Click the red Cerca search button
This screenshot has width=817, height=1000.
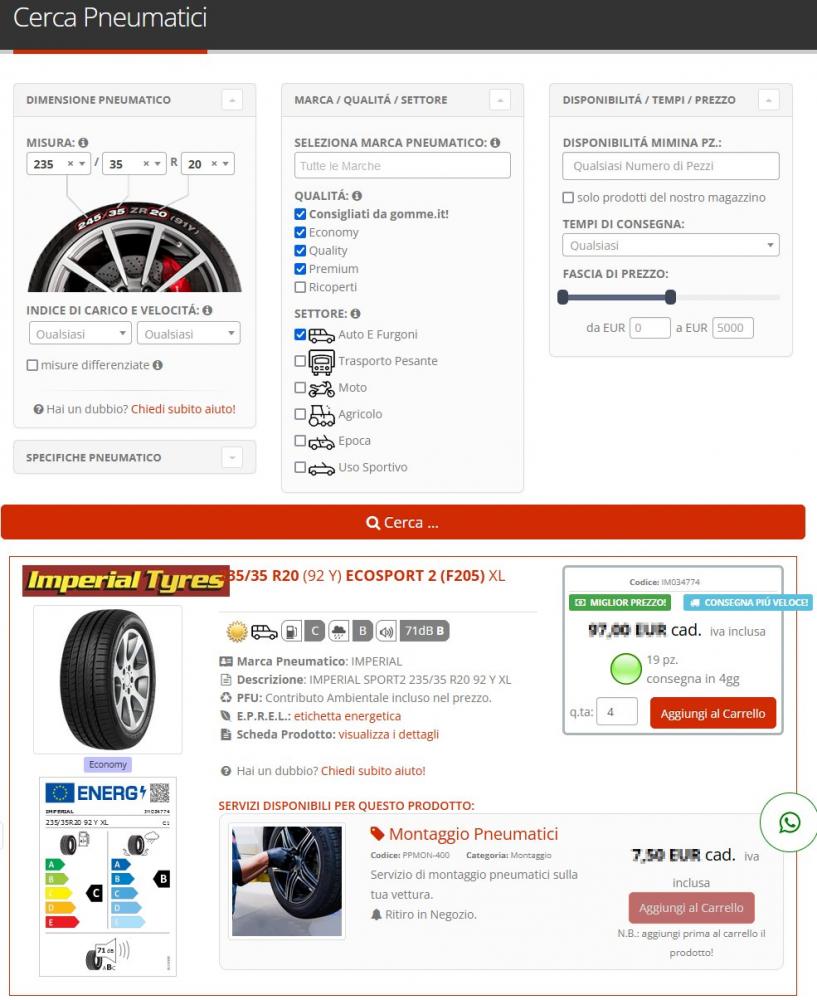click(x=403, y=522)
